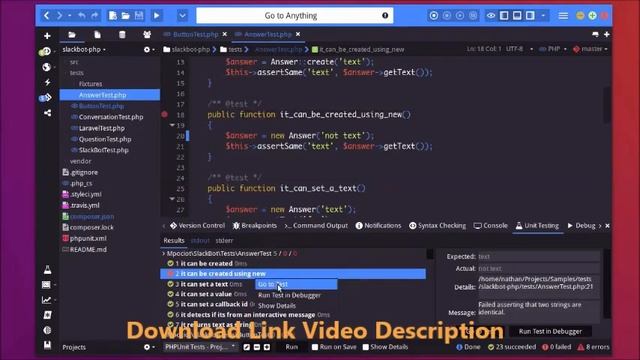Choose Show Details in context menu

[x=277, y=306]
